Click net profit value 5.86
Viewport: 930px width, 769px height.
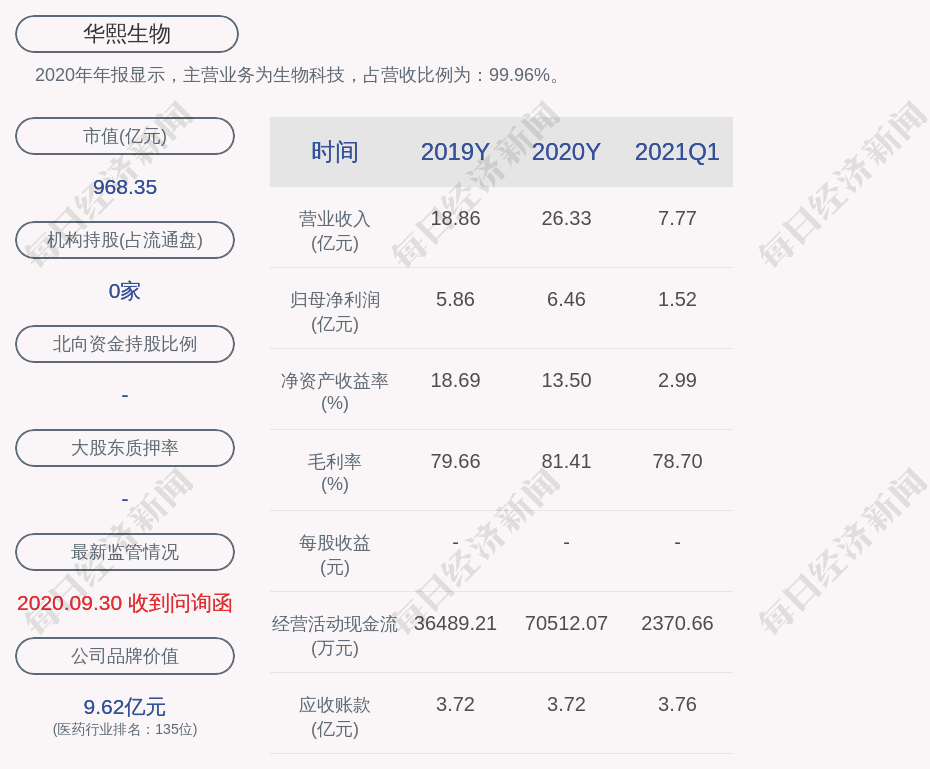pos(456,299)
